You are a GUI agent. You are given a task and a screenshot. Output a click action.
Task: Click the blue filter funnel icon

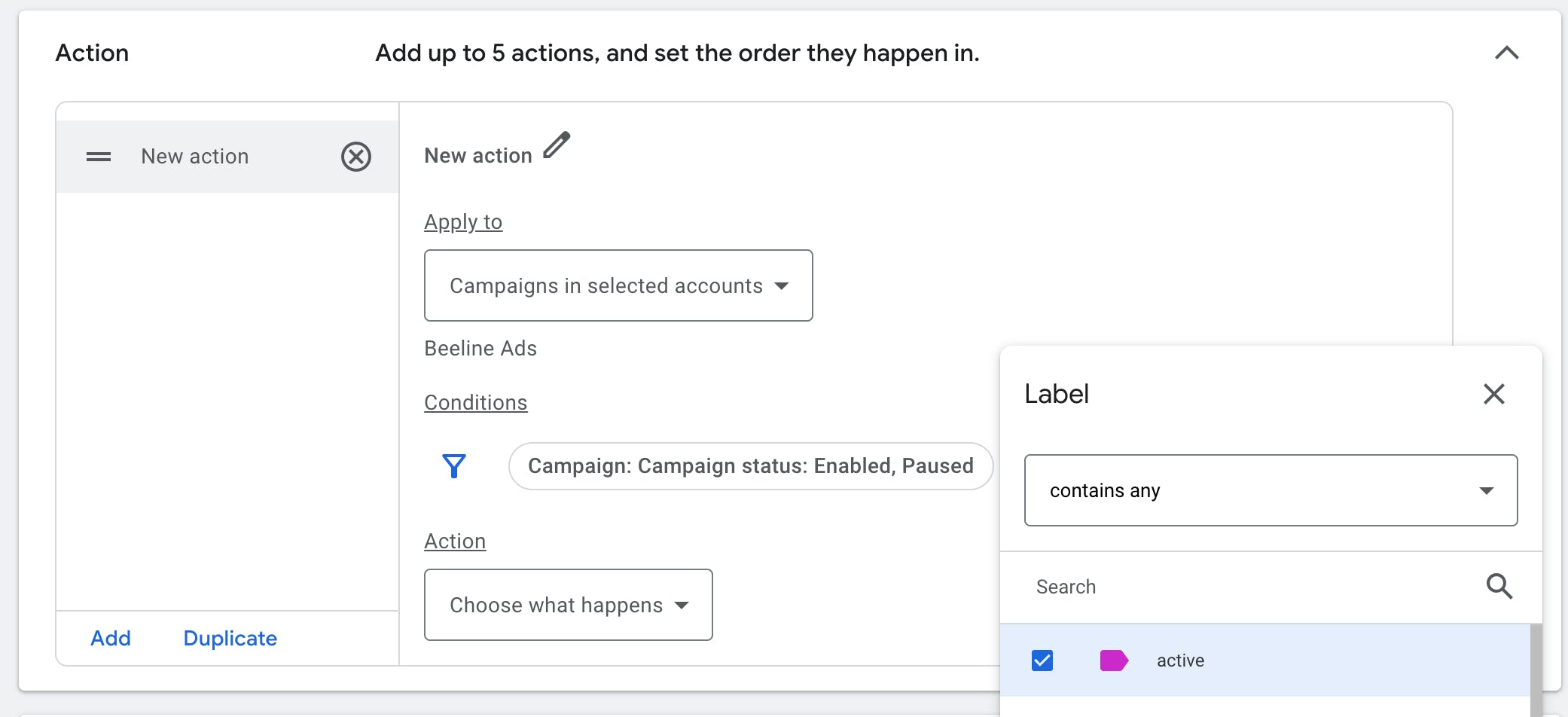tap(454, 466)
